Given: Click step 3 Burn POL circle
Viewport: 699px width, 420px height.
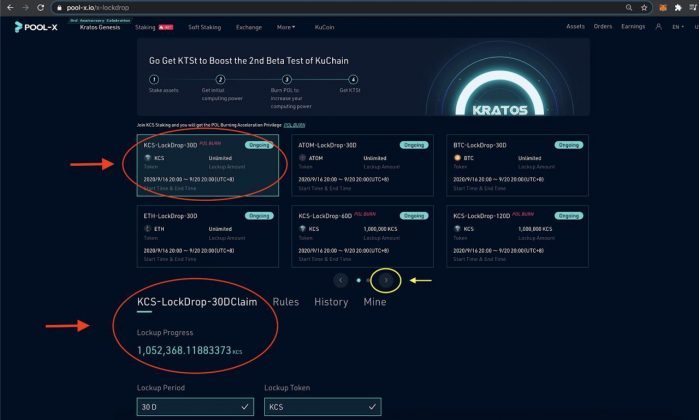Looking at the screenshot, I should tap(287, 79).
